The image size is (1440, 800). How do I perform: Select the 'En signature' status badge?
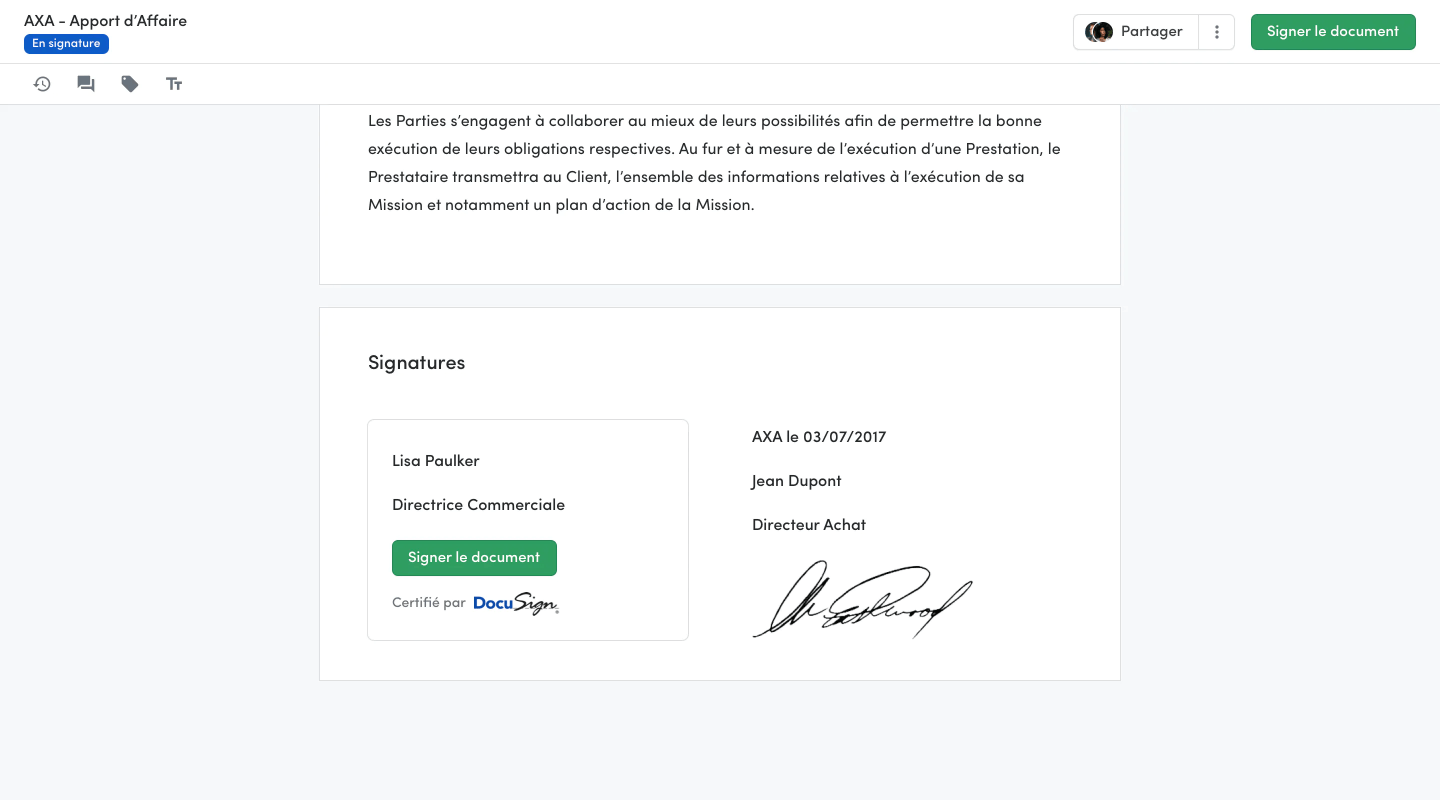pos(66,43)
